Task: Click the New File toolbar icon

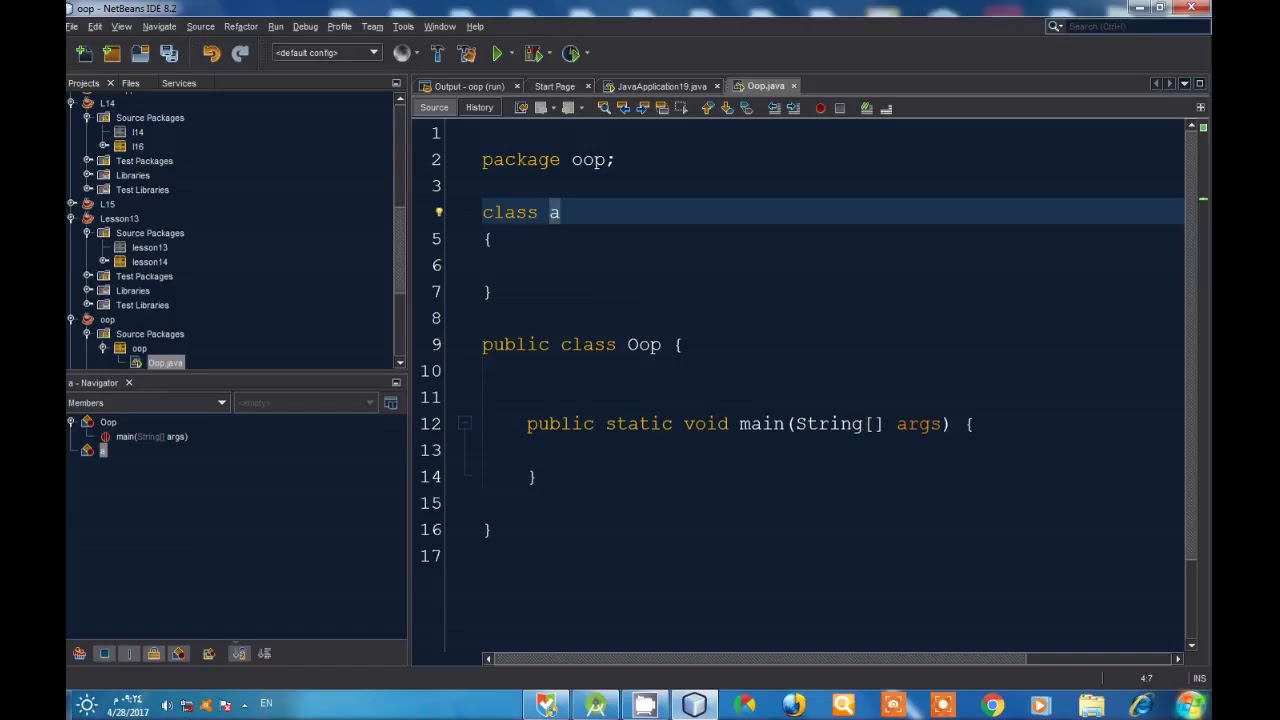Action: coord(84,53)
